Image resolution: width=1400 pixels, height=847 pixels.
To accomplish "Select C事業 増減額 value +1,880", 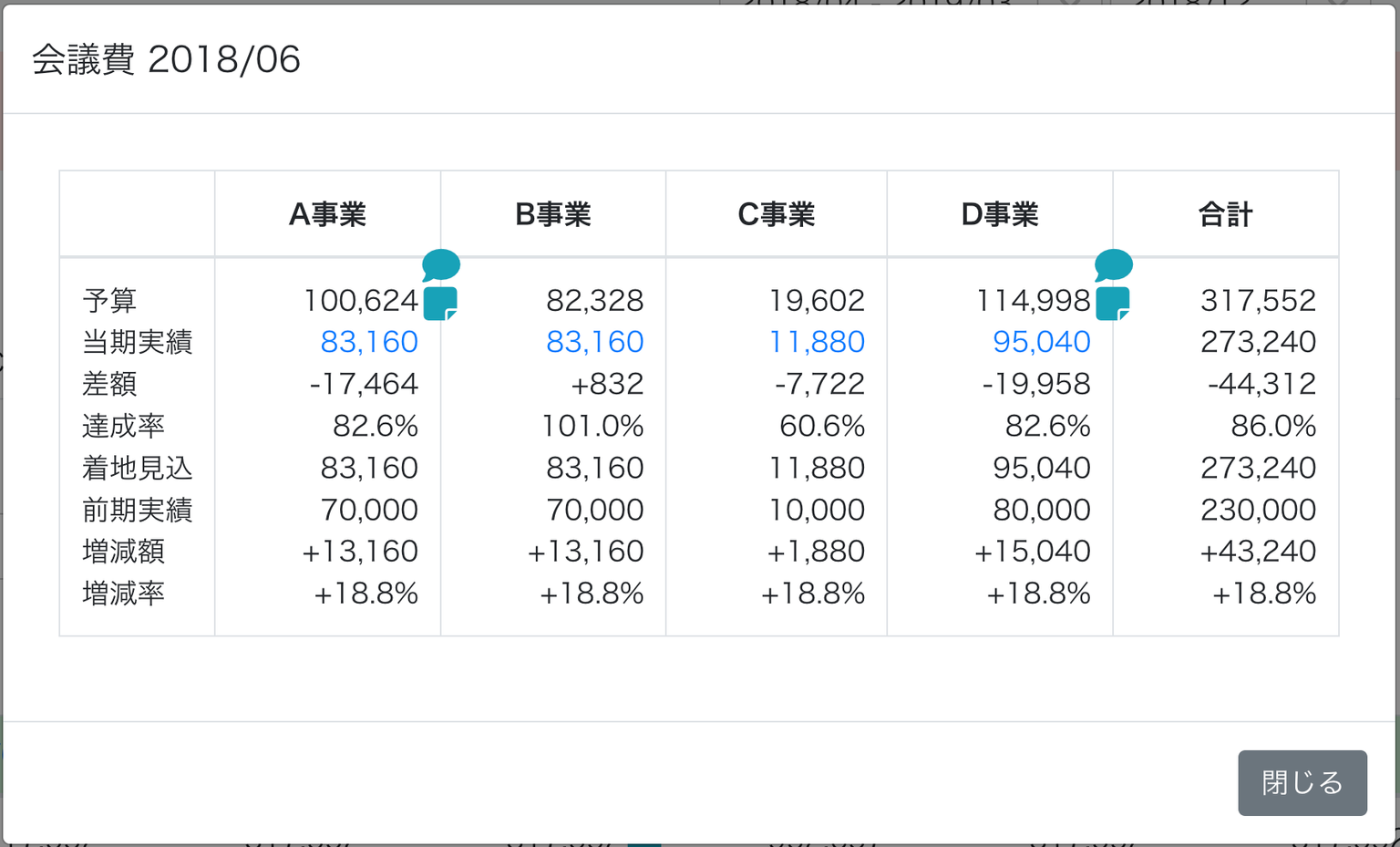I will [816, 552].
